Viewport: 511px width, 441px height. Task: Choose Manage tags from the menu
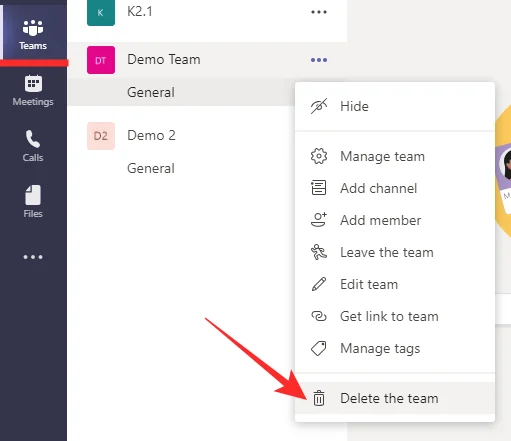[395, 348]
